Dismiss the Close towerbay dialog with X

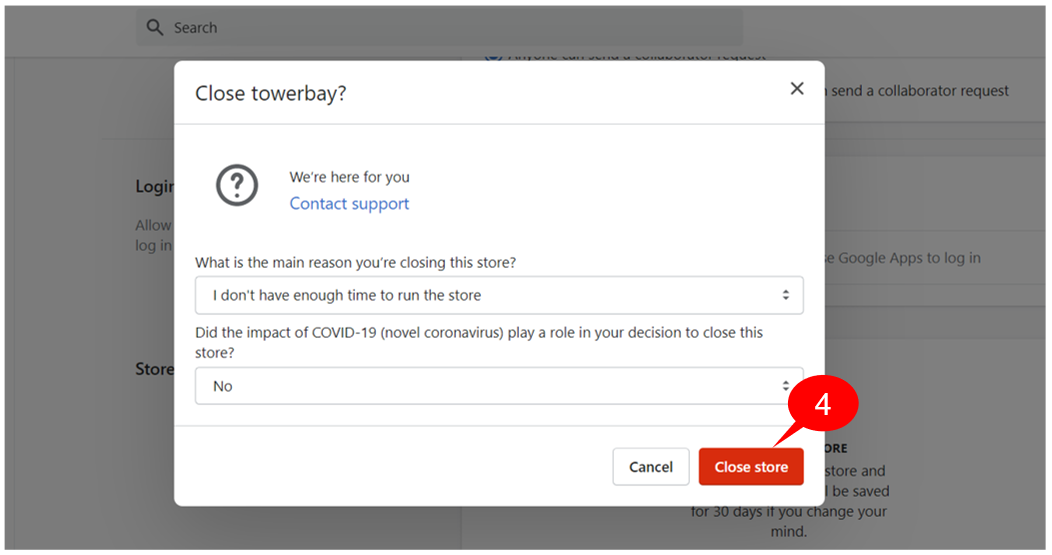pos(796,89)
